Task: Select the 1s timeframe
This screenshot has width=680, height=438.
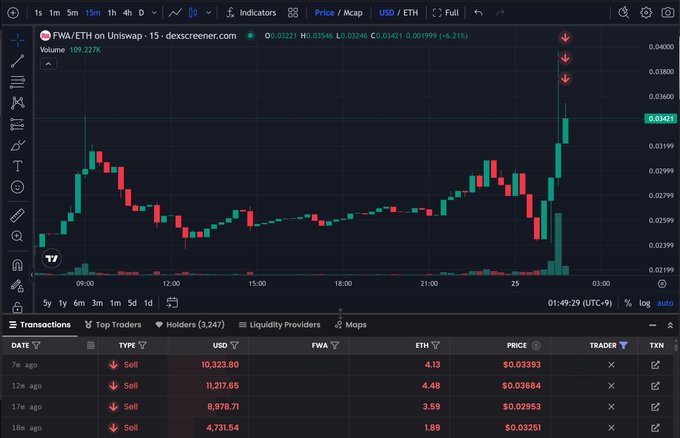Action: tap(38, 13)
